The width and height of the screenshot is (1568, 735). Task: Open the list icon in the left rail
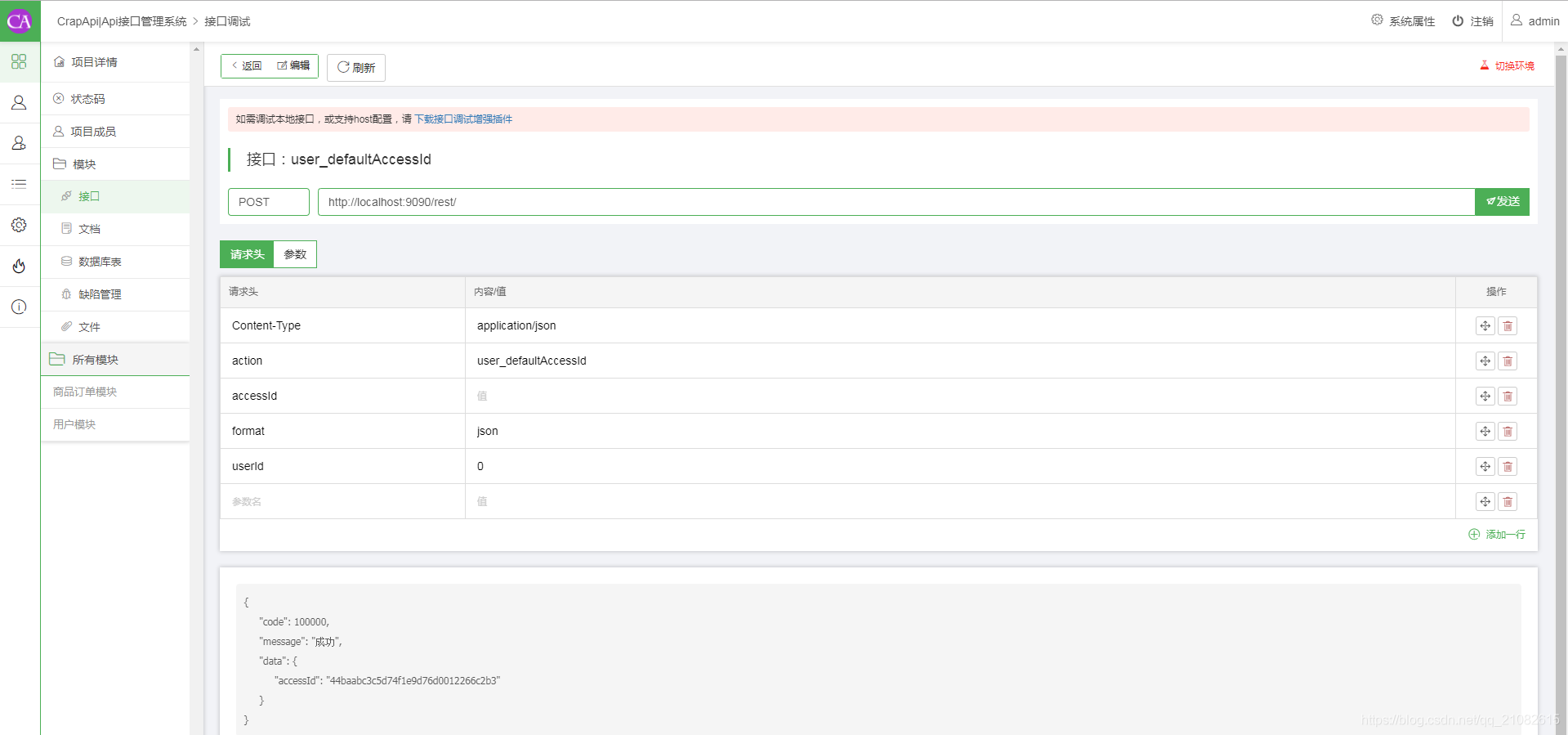point(20,184)
